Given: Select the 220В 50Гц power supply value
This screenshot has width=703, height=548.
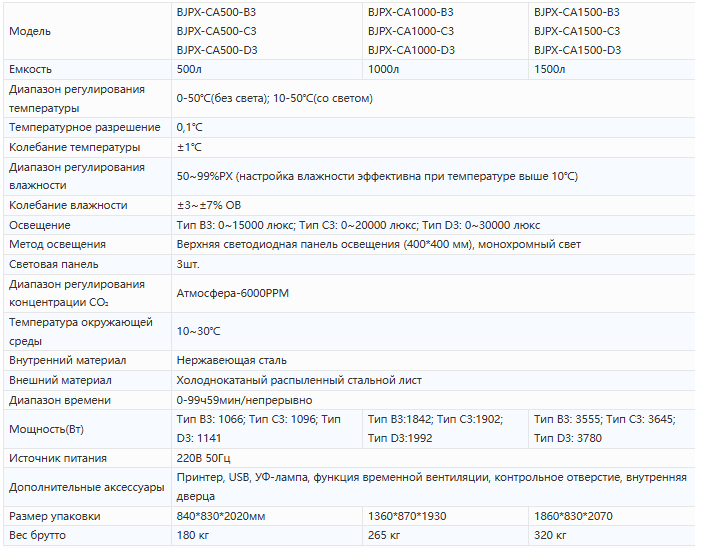Looking at the screenshot, I should (x=204, y=458).
